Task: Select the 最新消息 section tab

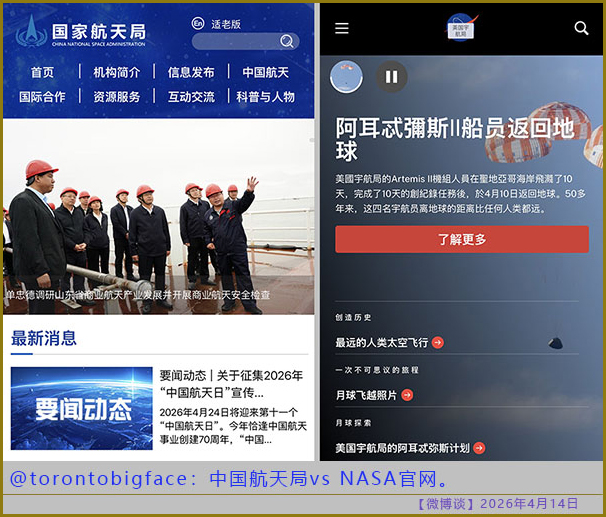Action: pyautogui.click(x=44, y=338)
